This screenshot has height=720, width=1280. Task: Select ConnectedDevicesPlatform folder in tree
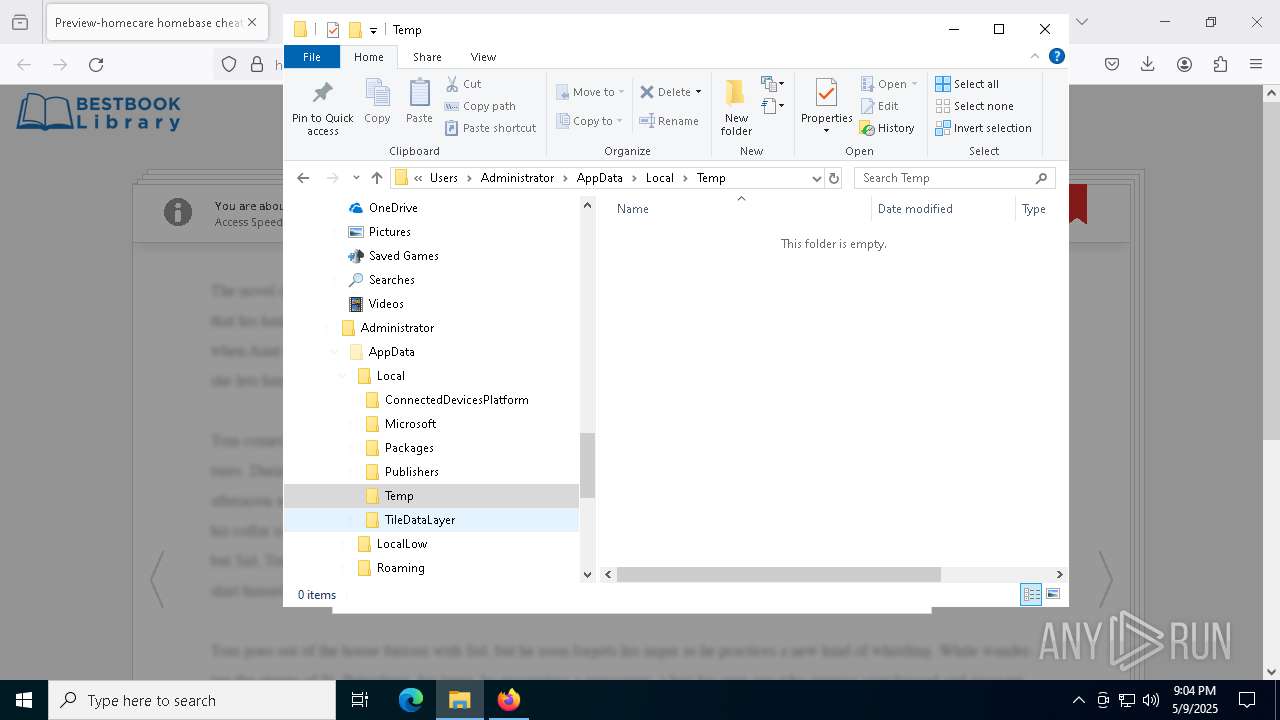click(456, 400)
